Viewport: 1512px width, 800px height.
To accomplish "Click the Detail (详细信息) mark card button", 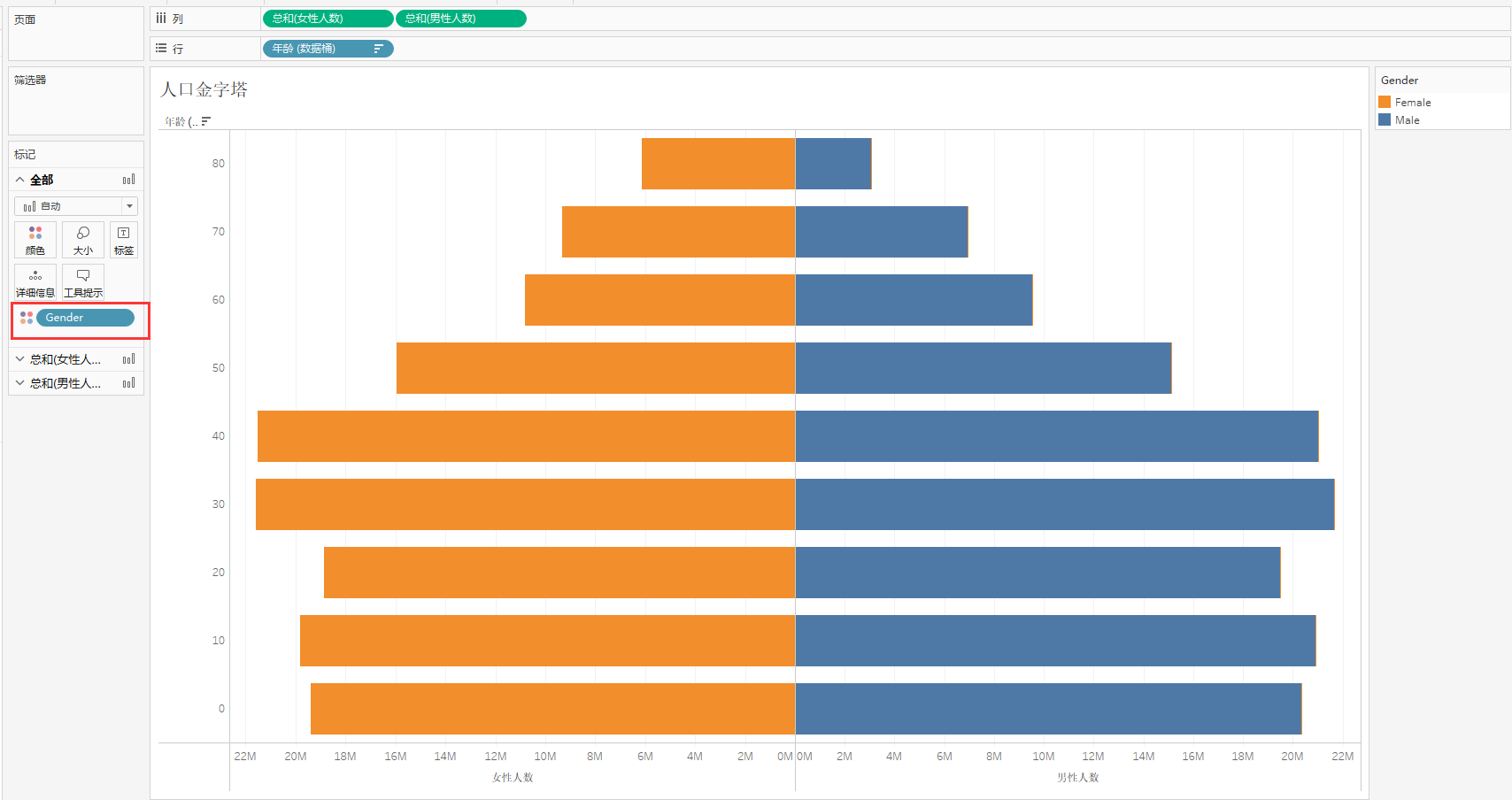I will (x=35, y=282).
